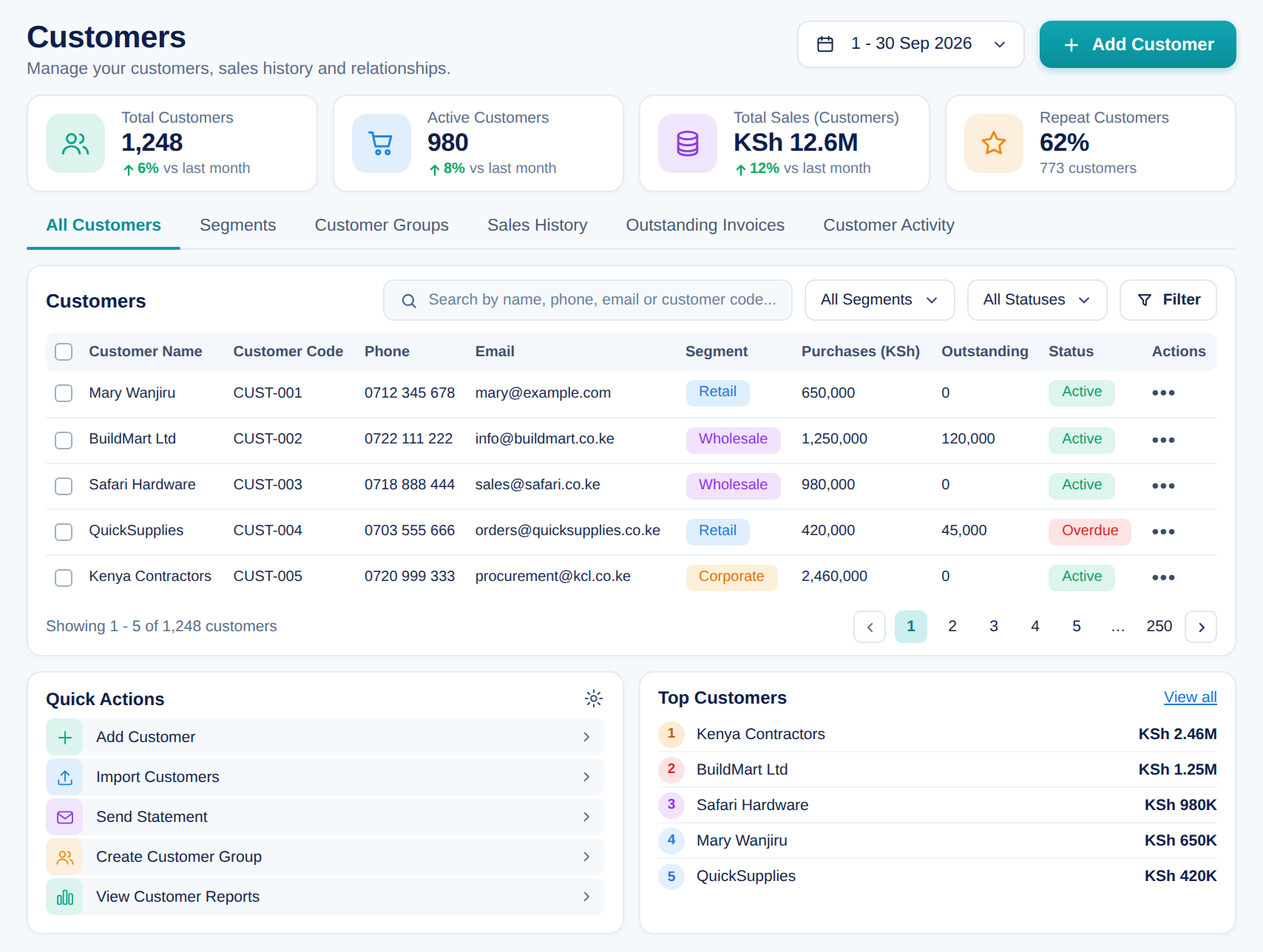Open three-dot actions for QuickSupplies row
This screenshot has width=1263, height=952.
coord(1163,531)
